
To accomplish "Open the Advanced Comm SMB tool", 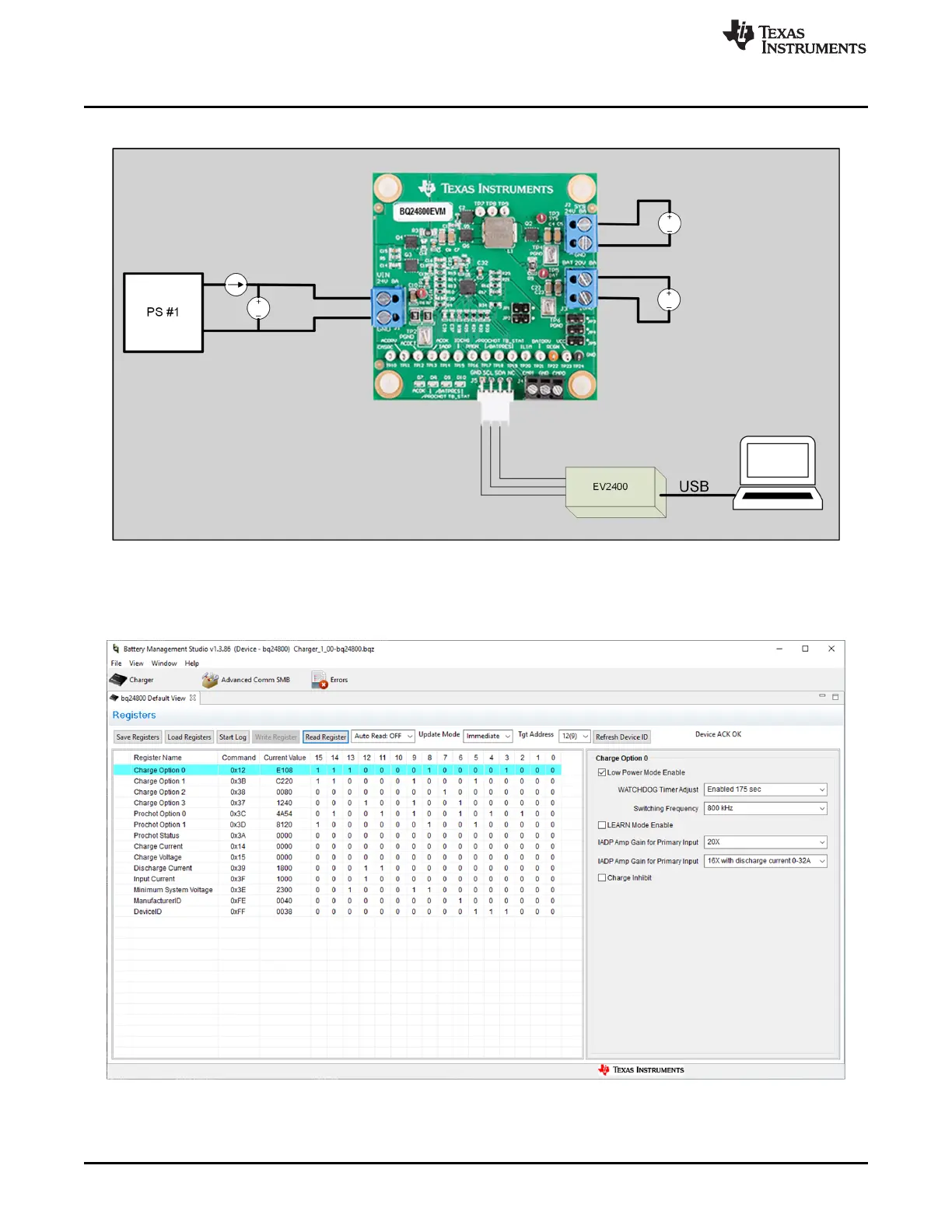I will pyautogui.click(x=246, y=680).
